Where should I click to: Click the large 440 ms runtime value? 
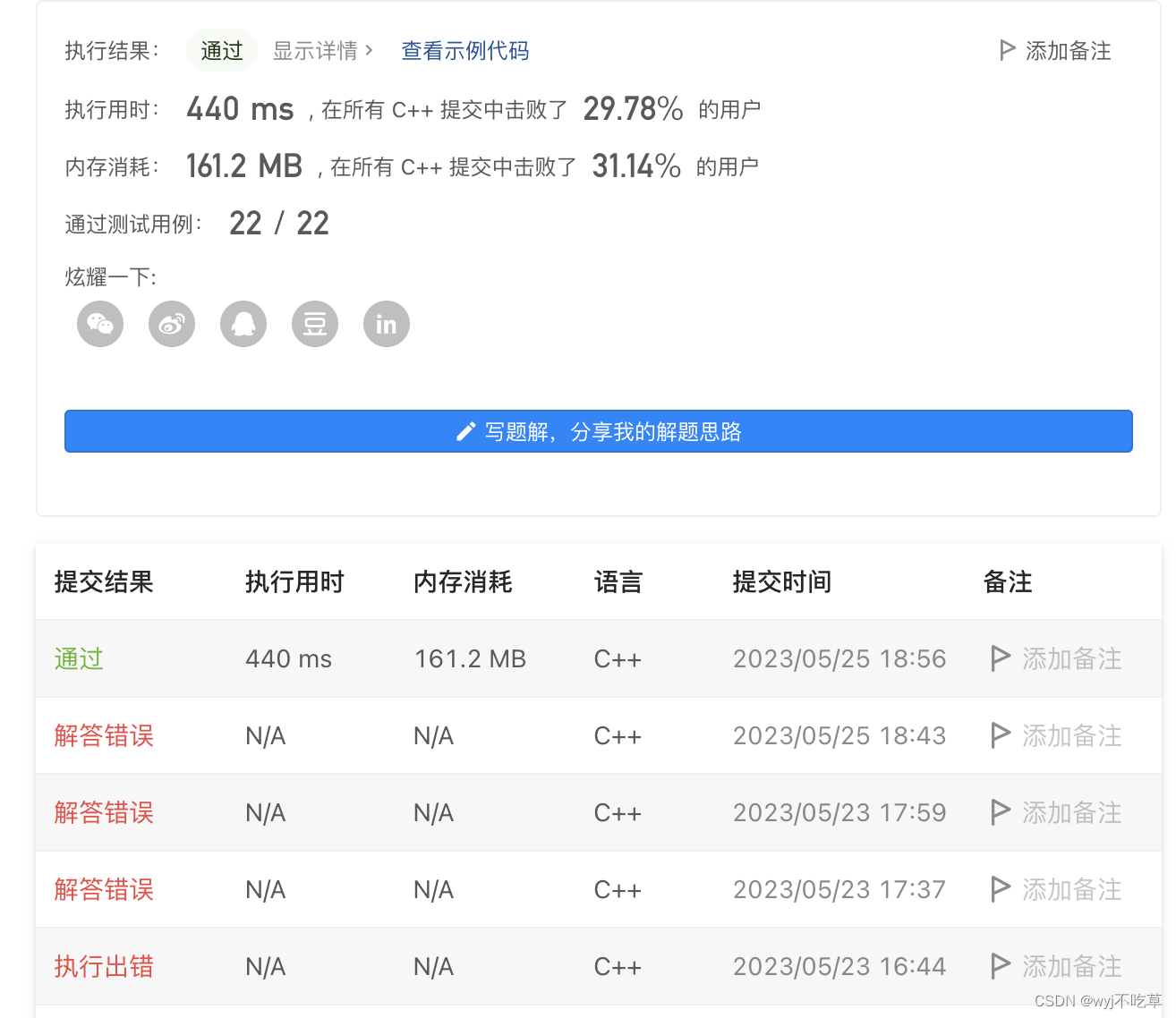point(240,109)
